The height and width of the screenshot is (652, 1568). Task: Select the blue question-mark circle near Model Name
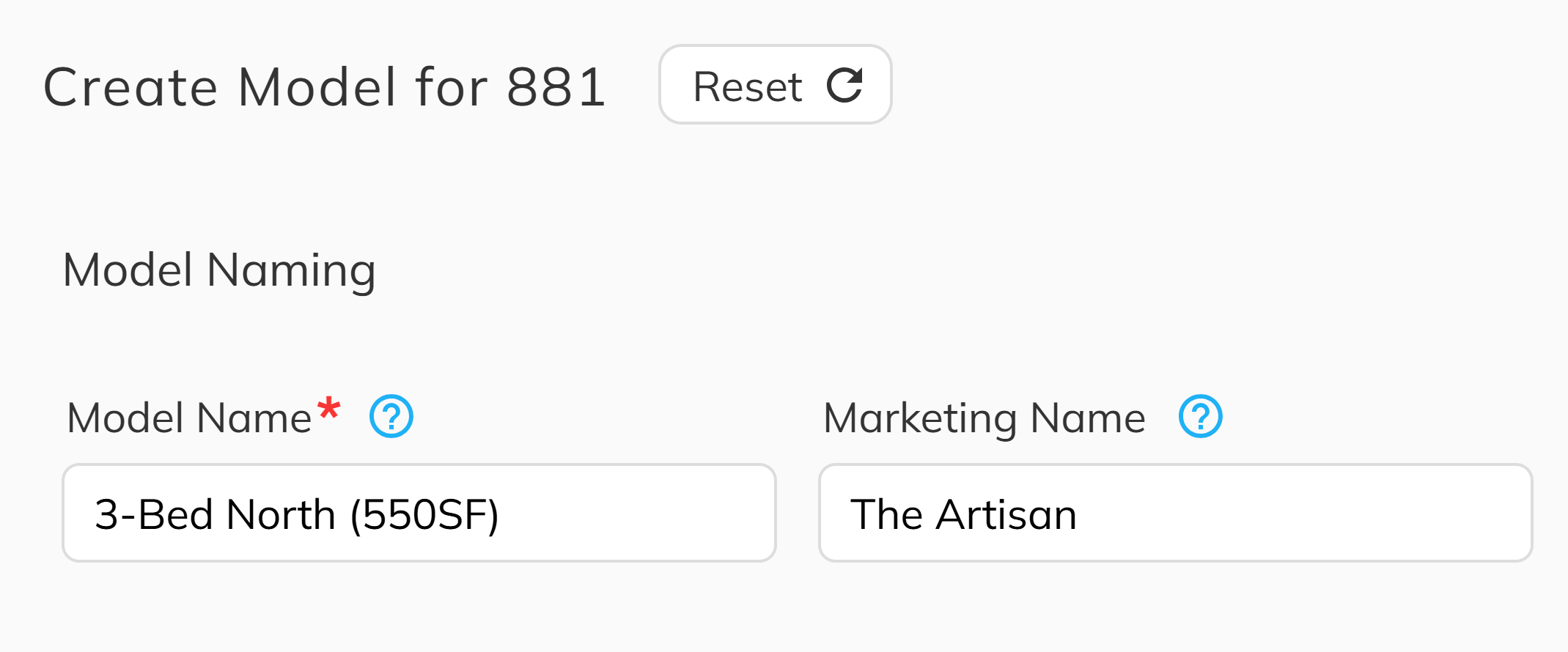393,418
